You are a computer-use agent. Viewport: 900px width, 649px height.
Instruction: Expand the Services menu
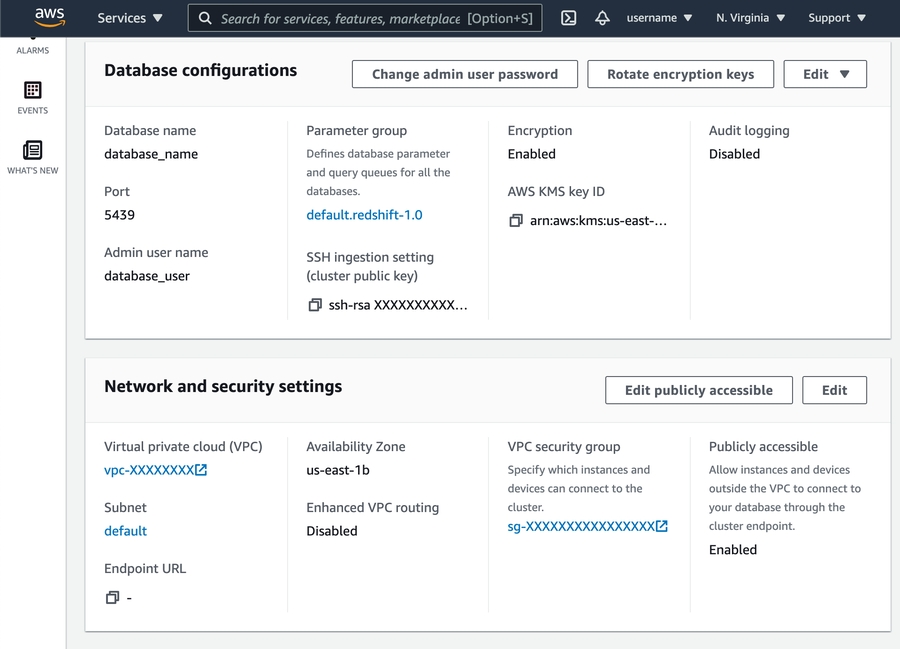(x=130, y=18)
